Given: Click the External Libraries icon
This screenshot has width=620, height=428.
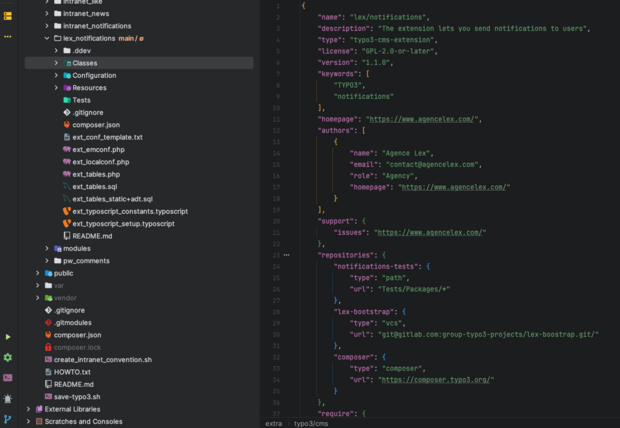Looking at the screenshot, I should click(39, 409).
